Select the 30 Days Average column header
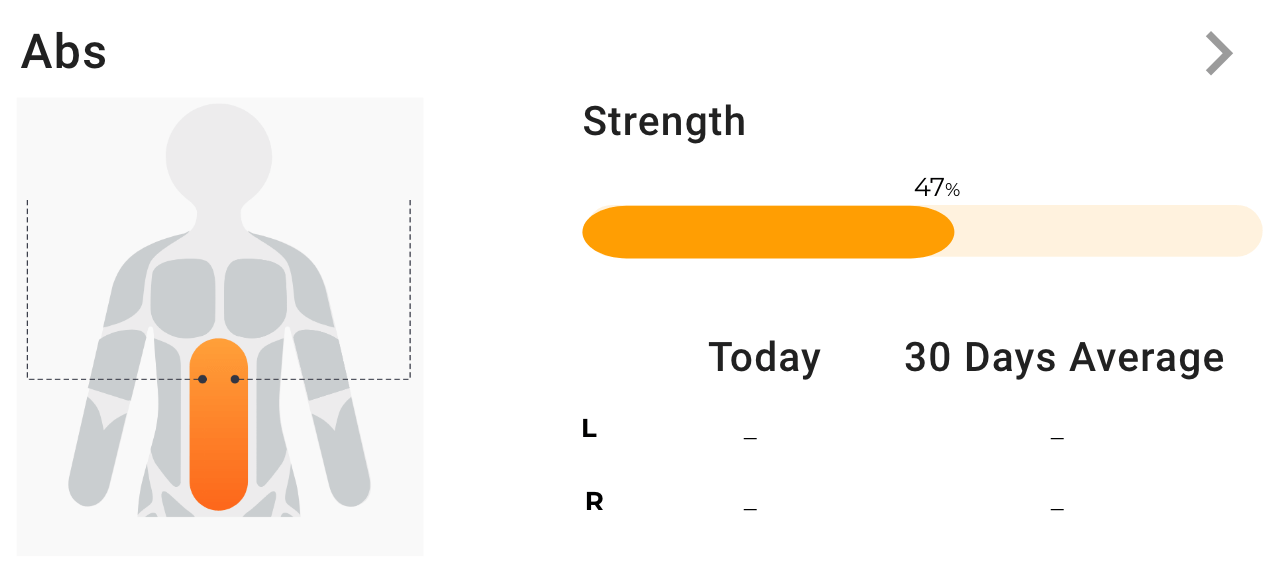Viewport: 1278px width, 570px height. pyautogui.click(x=1064, y=357)
